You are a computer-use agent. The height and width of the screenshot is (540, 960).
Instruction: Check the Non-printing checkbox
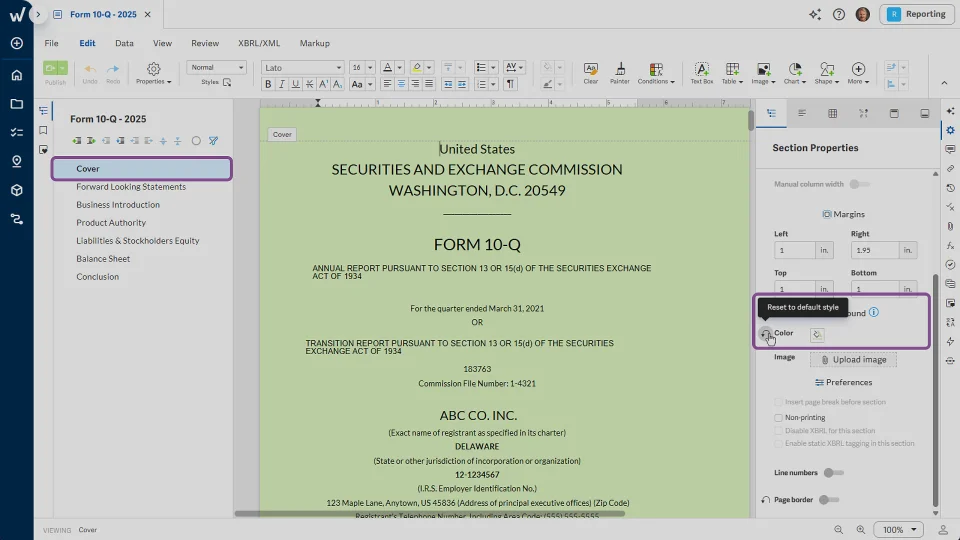[778, 418]
